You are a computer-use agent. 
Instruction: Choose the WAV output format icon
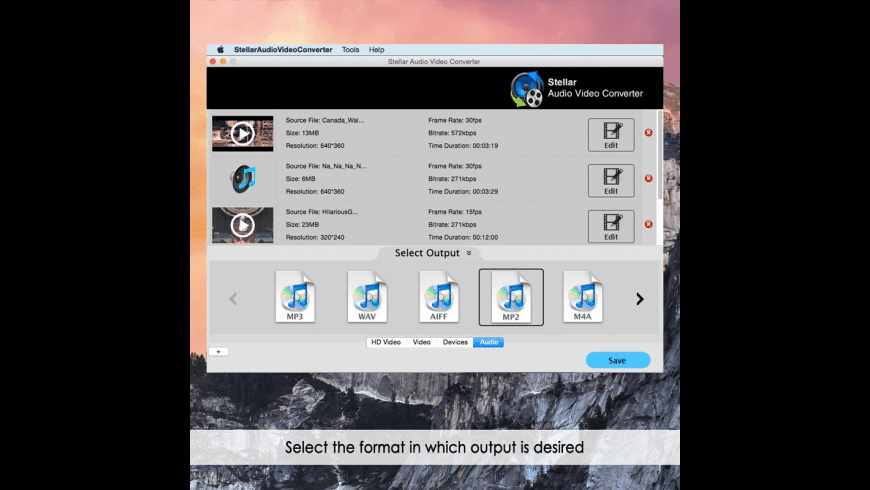tap(367, 297)
